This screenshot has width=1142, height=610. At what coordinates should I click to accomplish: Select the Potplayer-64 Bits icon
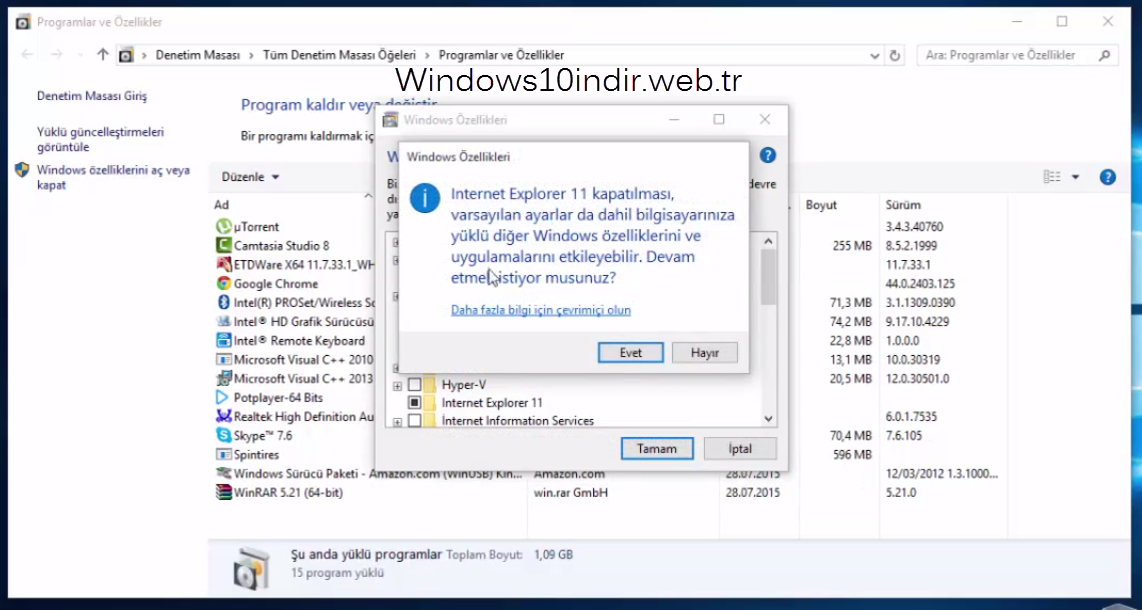click(x=224, y=397)
